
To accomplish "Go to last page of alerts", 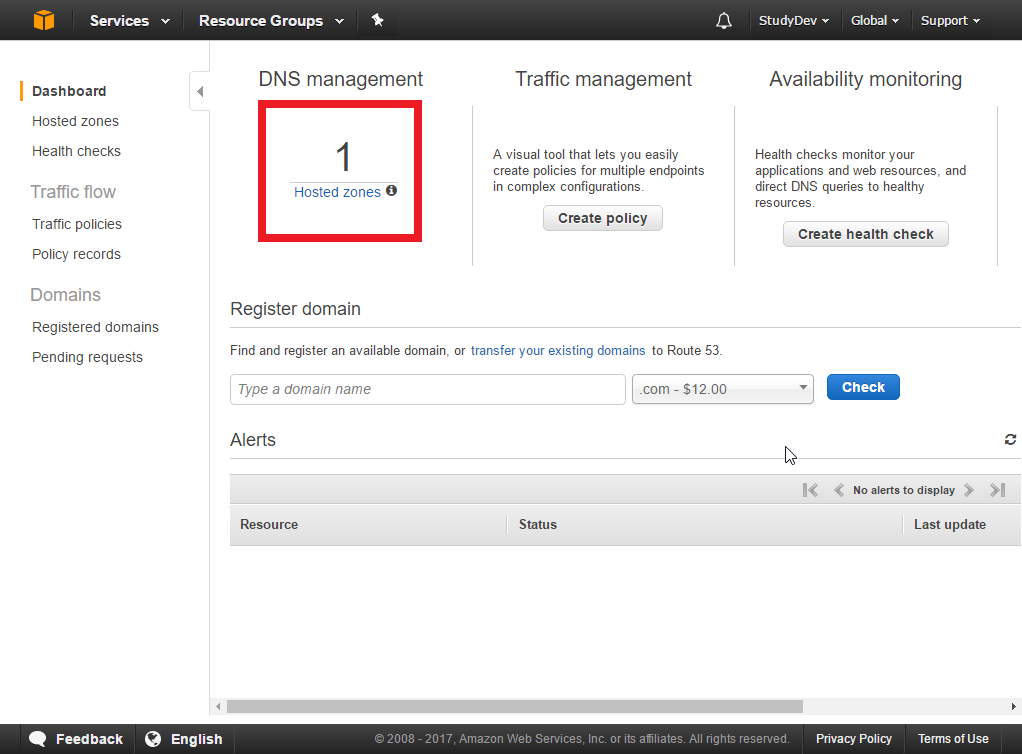I will (x=997, y=490).
